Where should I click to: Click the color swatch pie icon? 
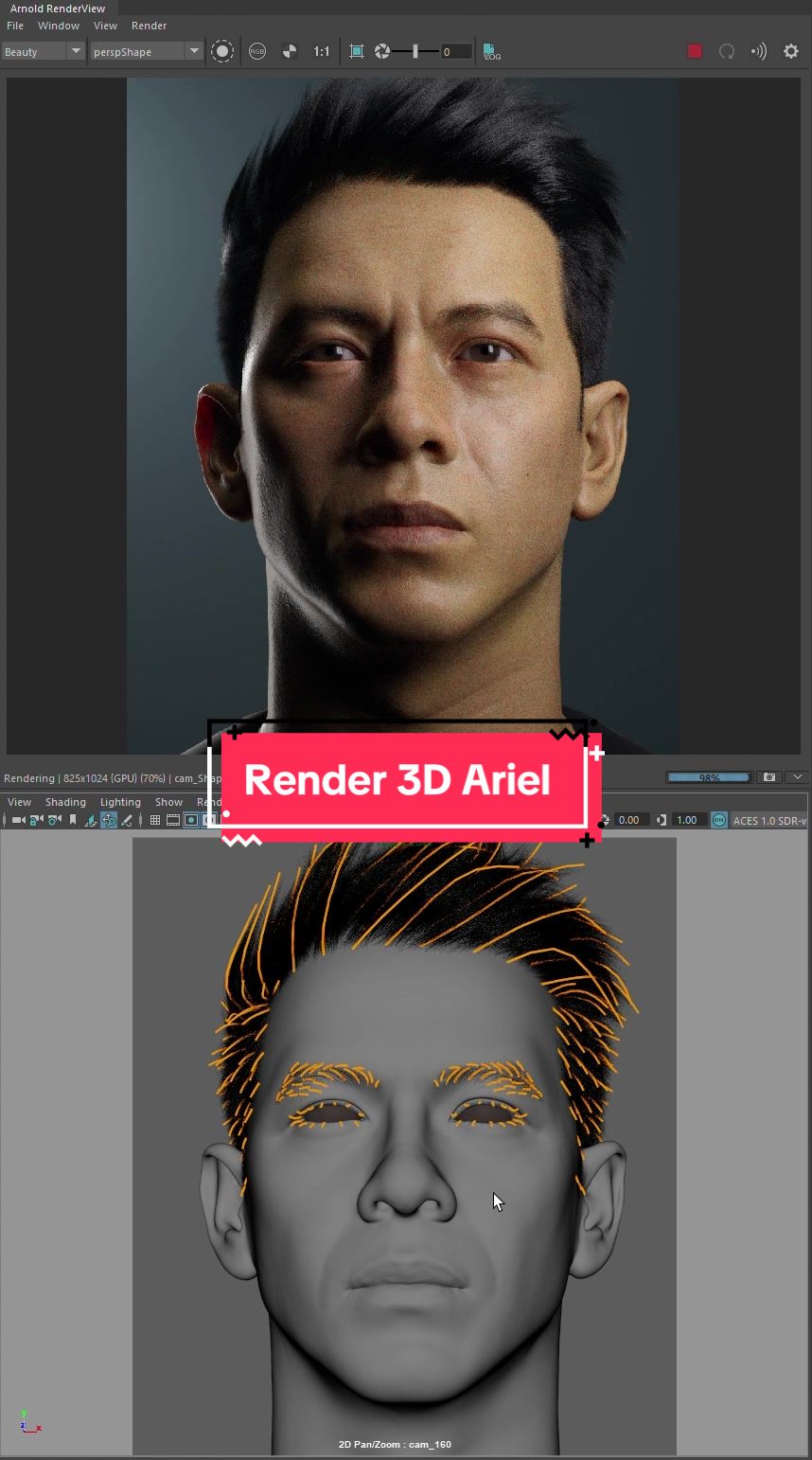click(290, 51)
